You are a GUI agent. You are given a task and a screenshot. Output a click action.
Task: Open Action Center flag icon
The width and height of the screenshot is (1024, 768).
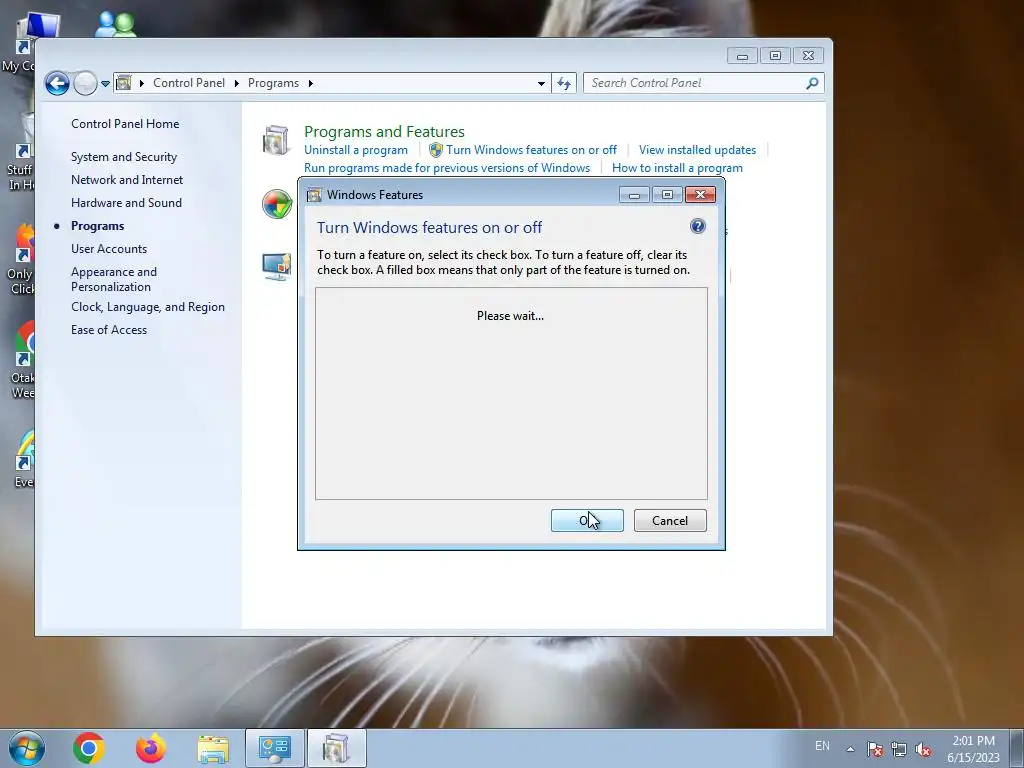tap(875, 749)
